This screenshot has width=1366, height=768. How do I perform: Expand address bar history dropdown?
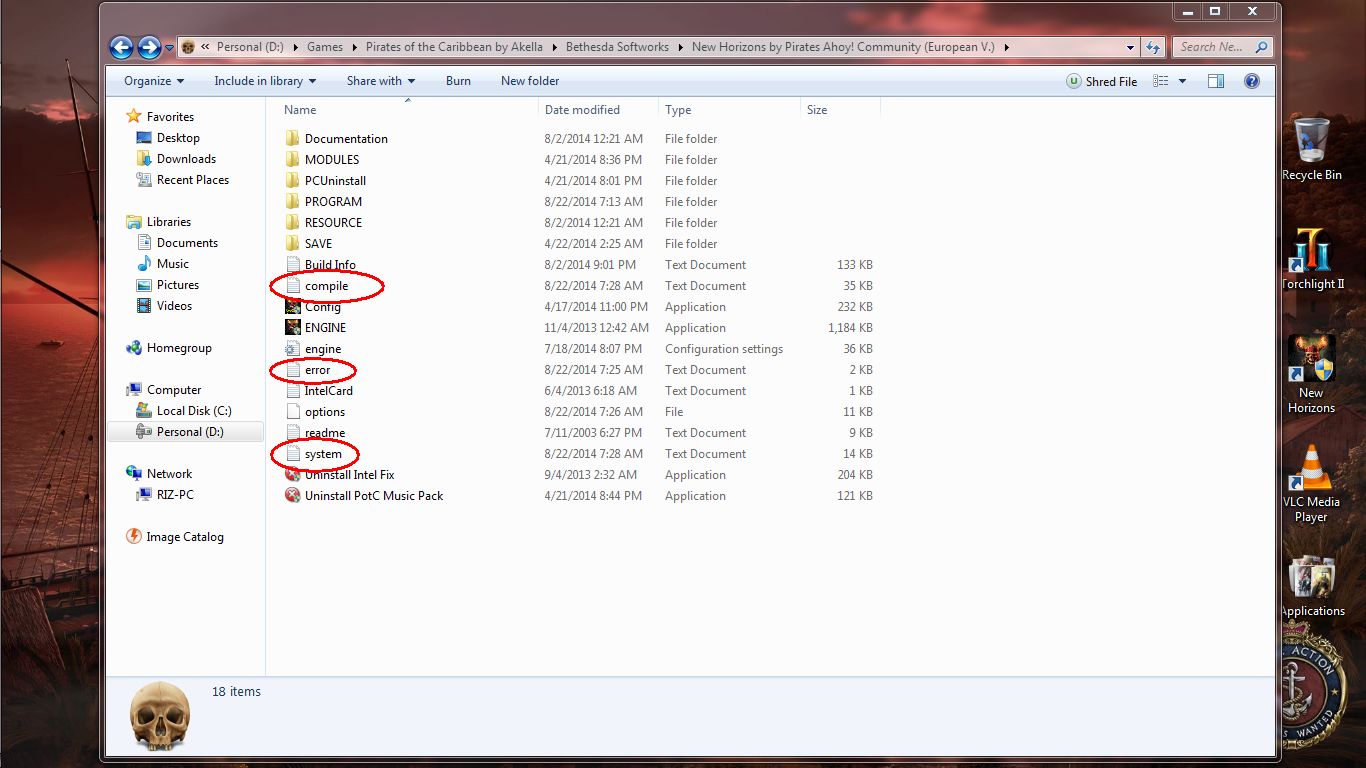pyautogui.click(x=1130, y=47)
